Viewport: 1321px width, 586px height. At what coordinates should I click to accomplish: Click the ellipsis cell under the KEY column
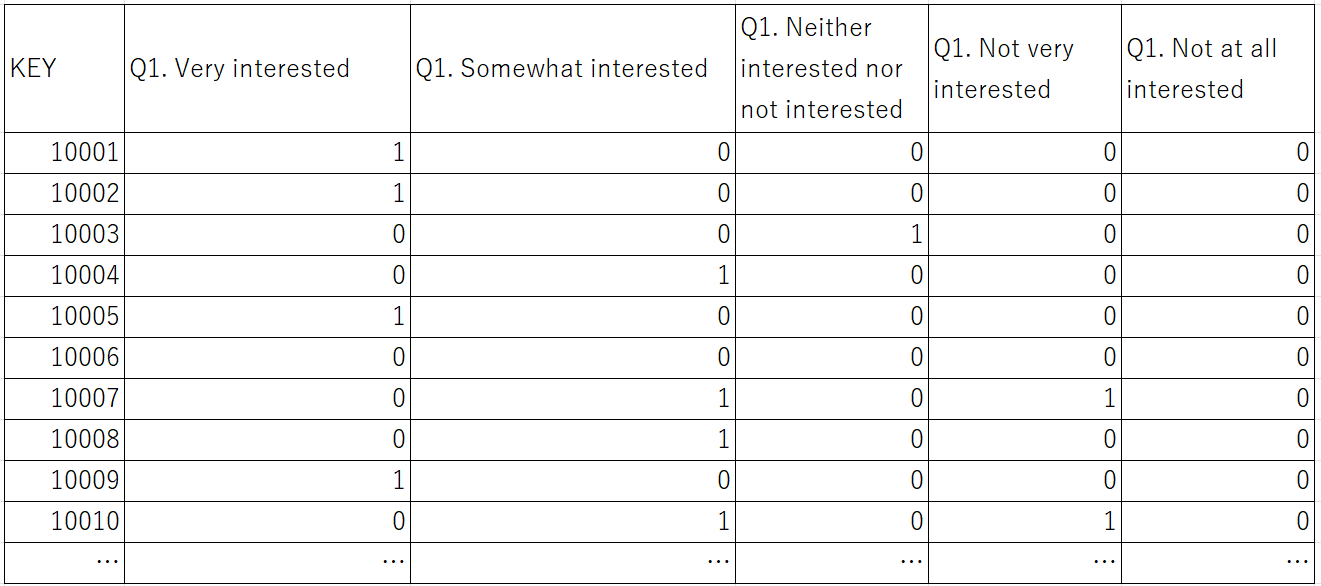(x=64, y=562)
